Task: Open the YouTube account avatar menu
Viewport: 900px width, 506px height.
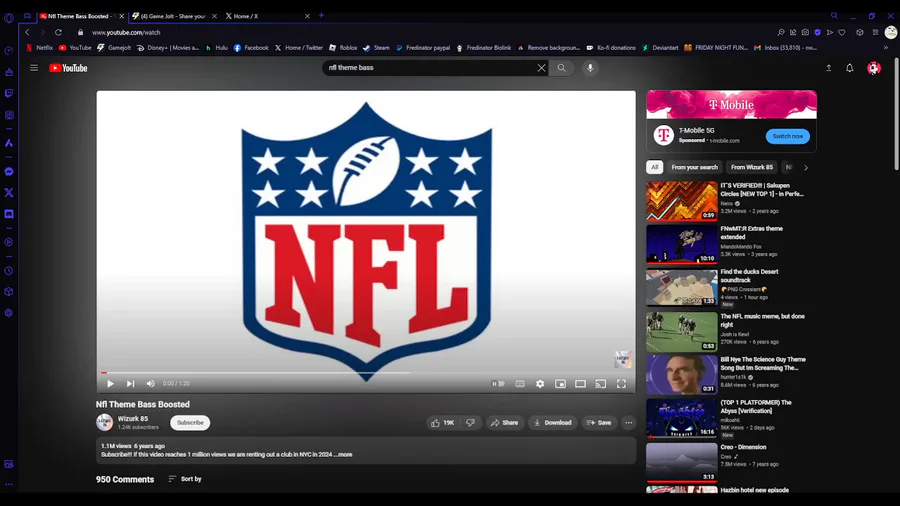Action: 874,68
